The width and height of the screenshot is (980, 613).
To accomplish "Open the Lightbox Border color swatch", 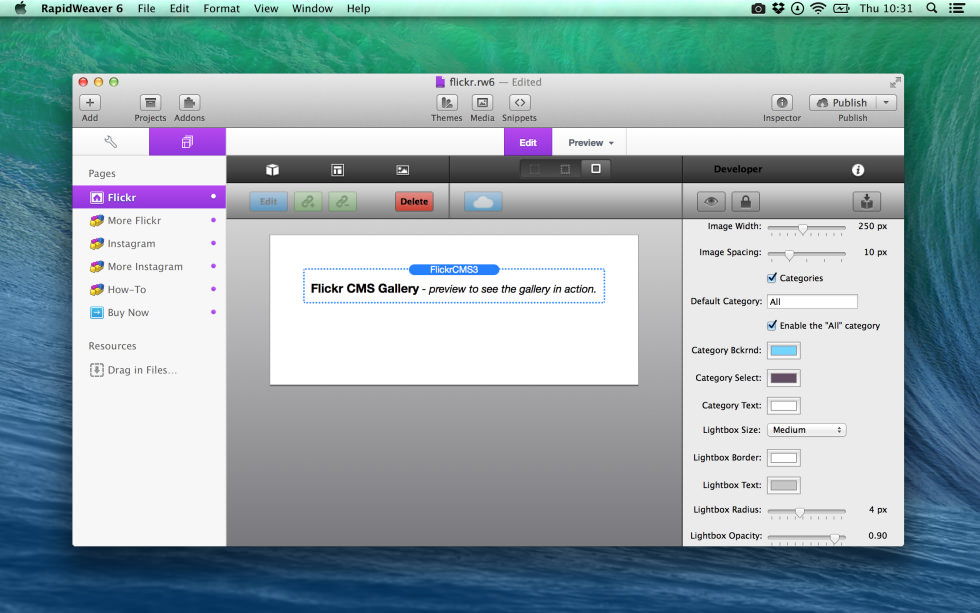I will (x=784, y=458).
